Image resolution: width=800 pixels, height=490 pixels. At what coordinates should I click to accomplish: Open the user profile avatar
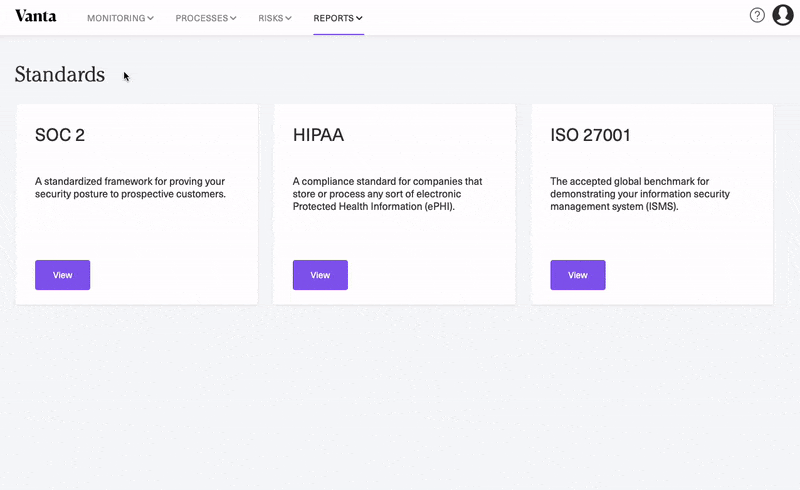coord(782,16)
